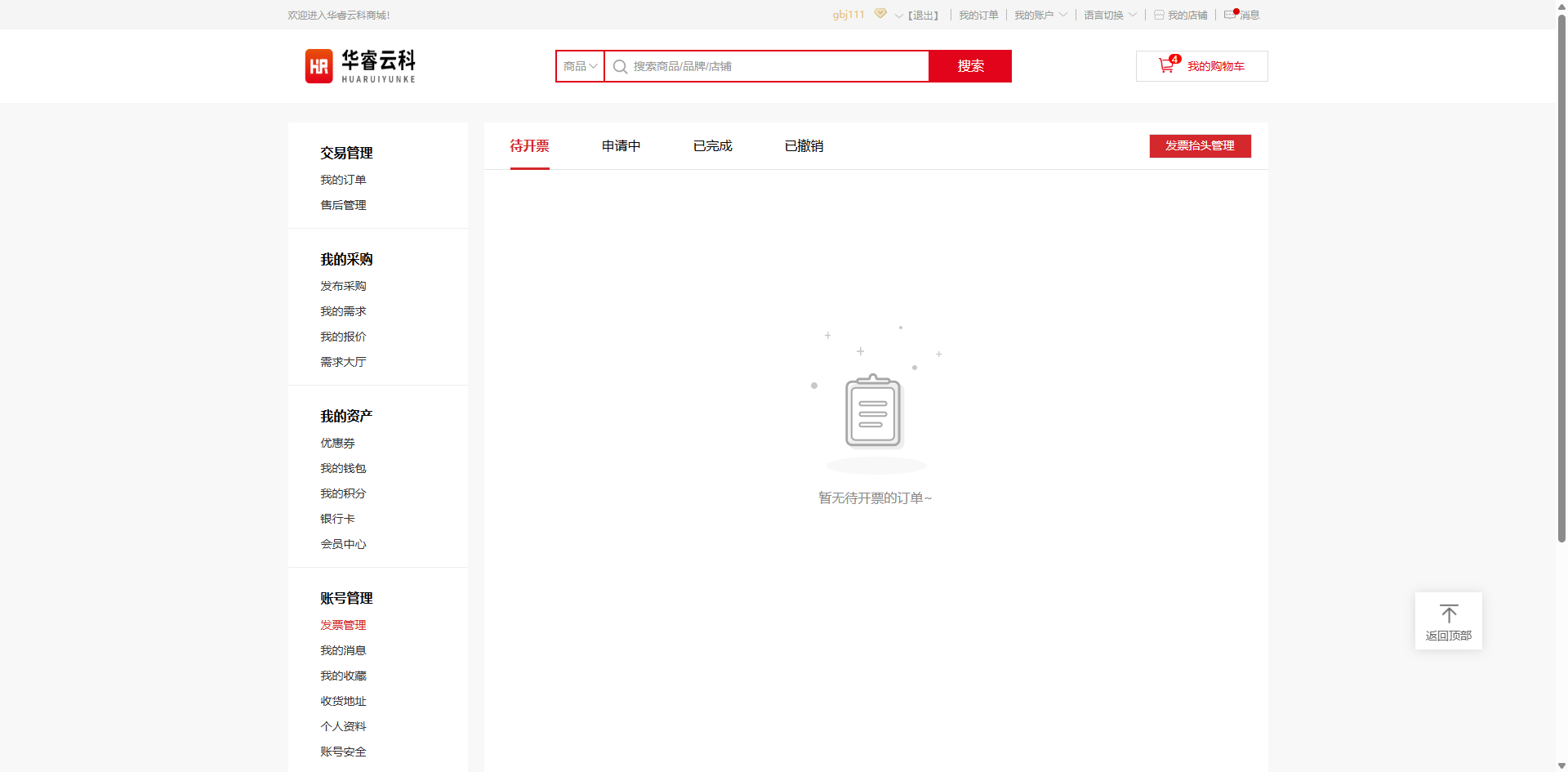Viewport: 1568px width, 772px height.
Task: Click the 华睿云科 HR logo
Action: [360, 66]
